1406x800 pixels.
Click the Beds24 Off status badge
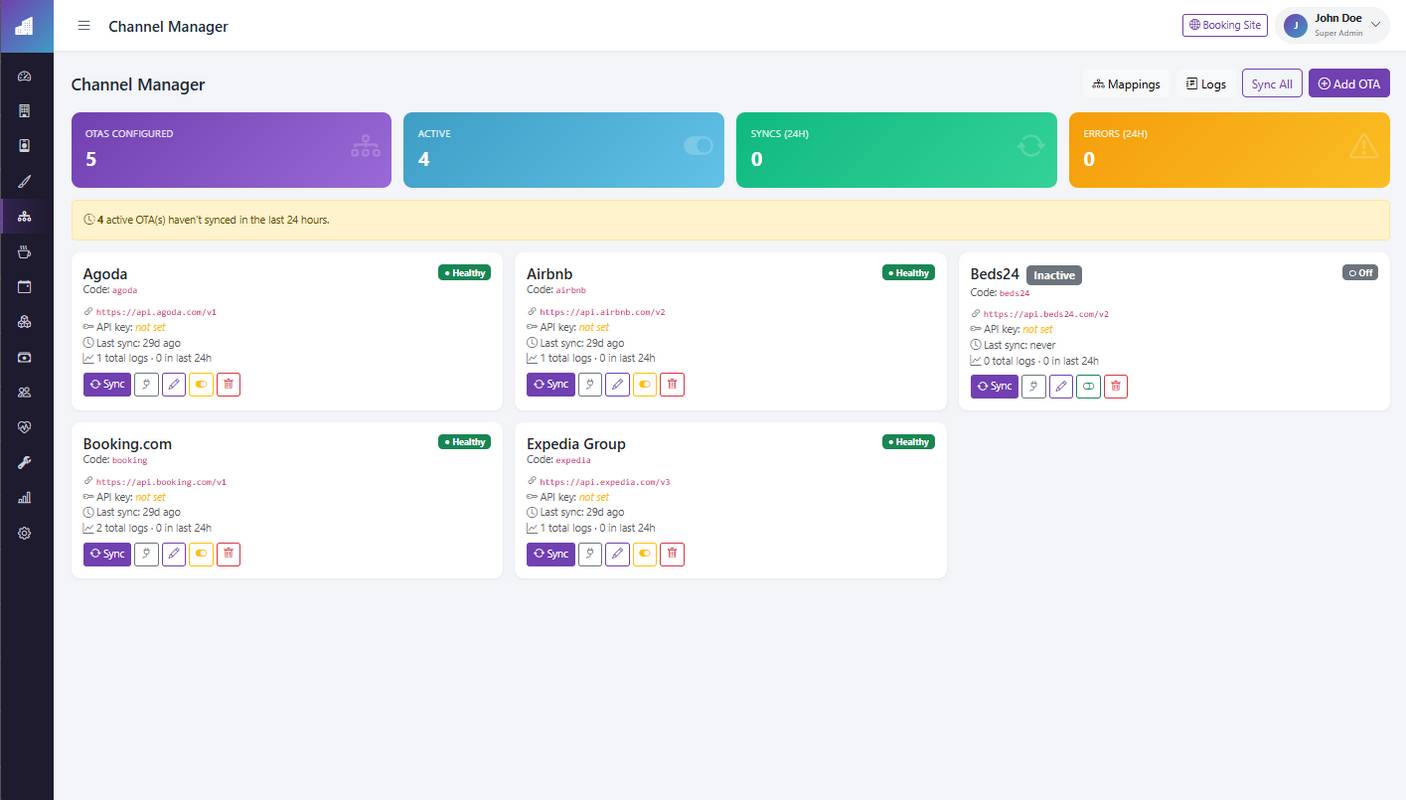tap(1360, 272)
